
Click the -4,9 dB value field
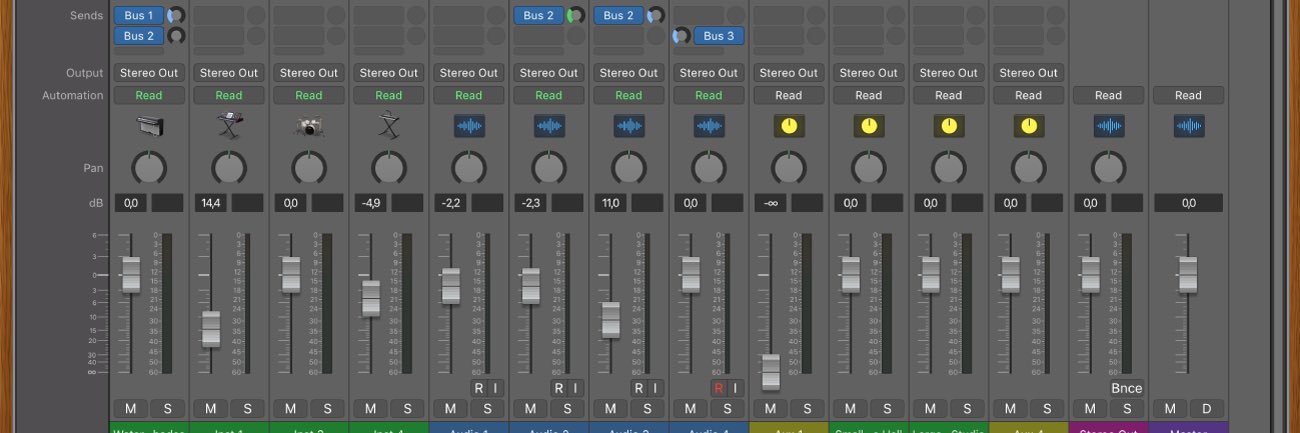(370, 203)
